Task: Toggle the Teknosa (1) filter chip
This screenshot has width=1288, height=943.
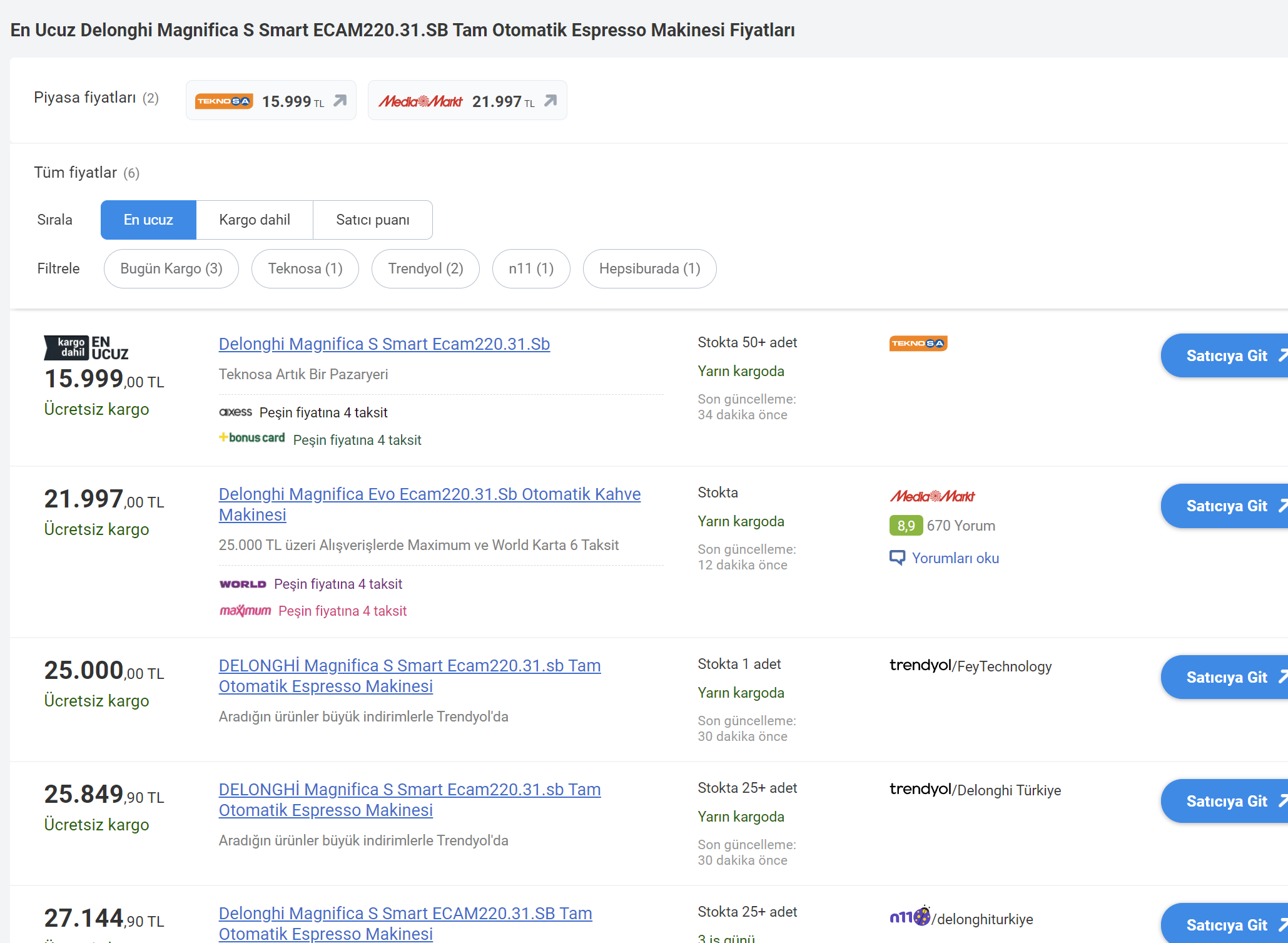Action: pos(305,269)
